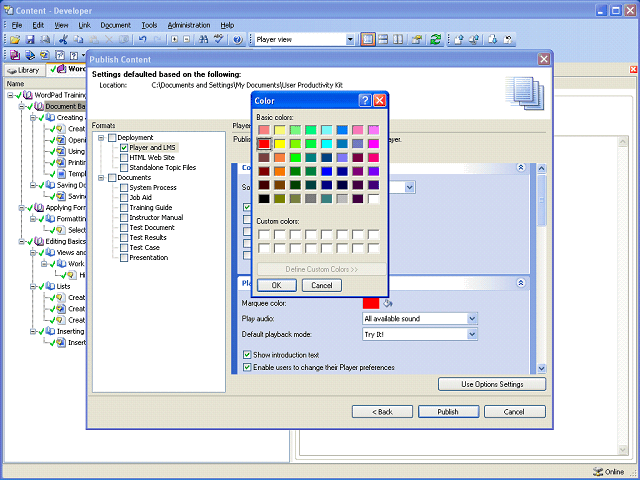Collapse the Deployment tree node
Screen dimensions: 640x480
pyautogui.click(x=101, y=138)
